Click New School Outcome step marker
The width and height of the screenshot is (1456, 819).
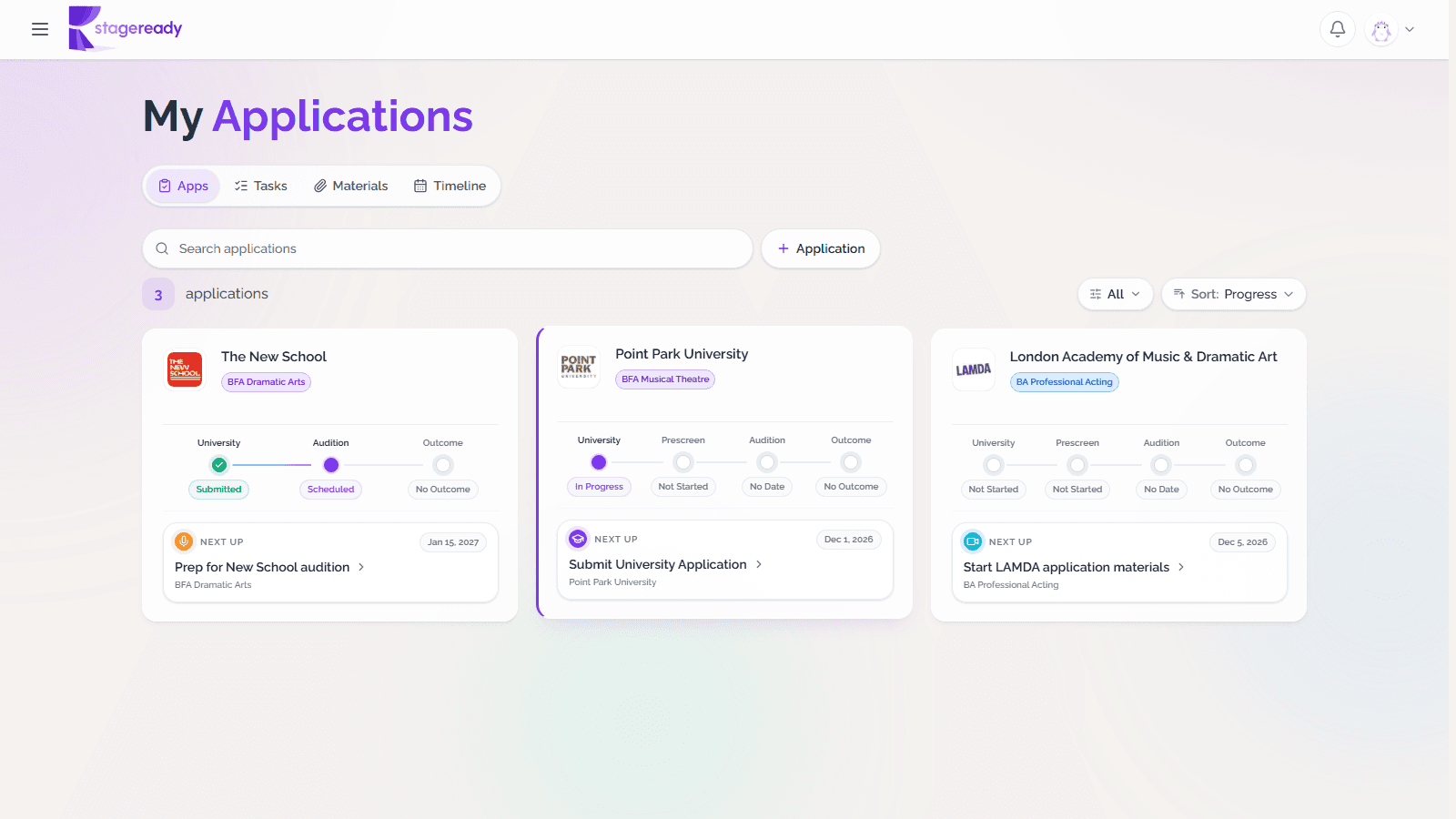[443, 465]
